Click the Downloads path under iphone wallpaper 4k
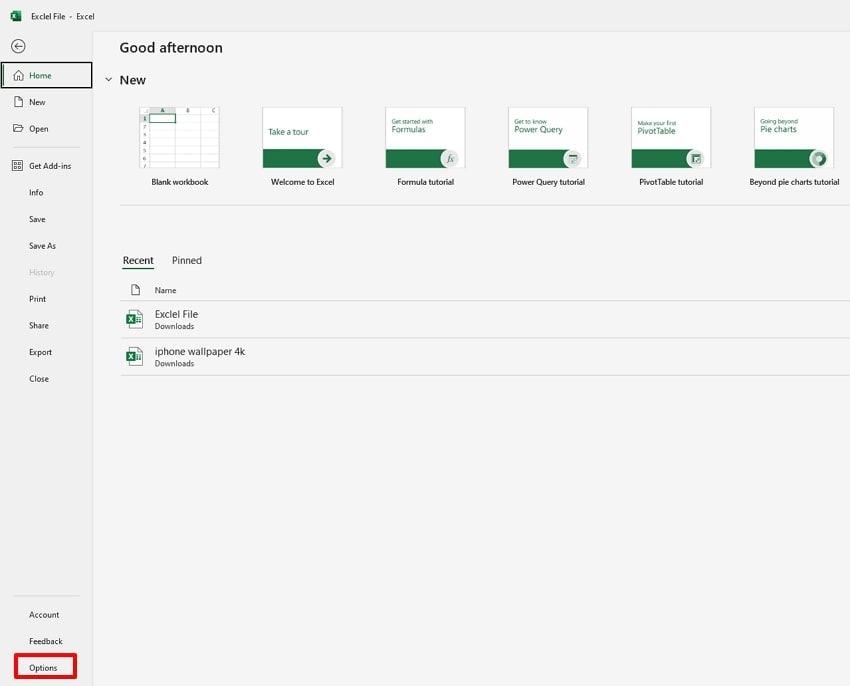This screenshot has height=686, width=850. pyautogui.click(x=174, y=364)
